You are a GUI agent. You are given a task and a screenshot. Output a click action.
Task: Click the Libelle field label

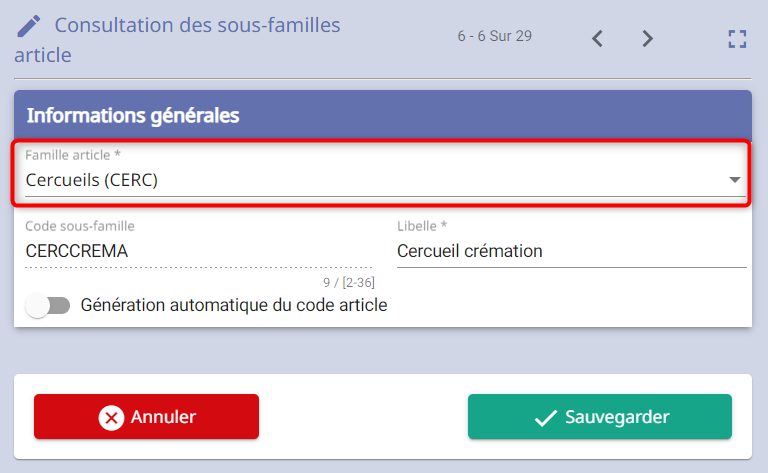point(422,226)
